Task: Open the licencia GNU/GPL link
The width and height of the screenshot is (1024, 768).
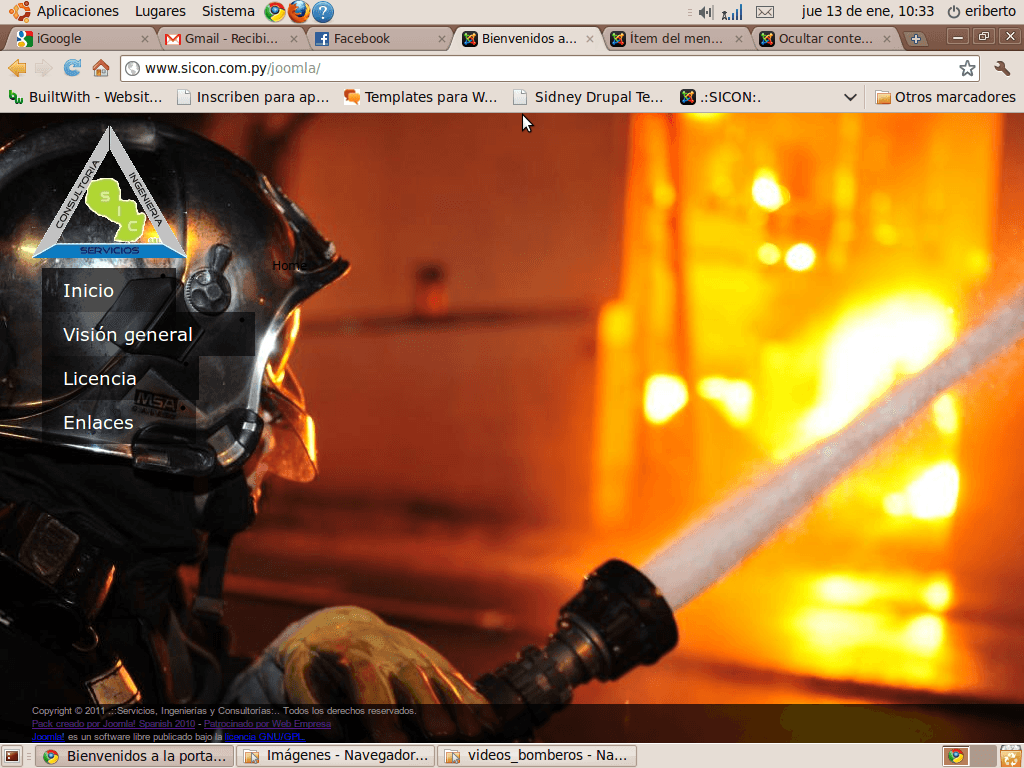Action: coord(264,737)
